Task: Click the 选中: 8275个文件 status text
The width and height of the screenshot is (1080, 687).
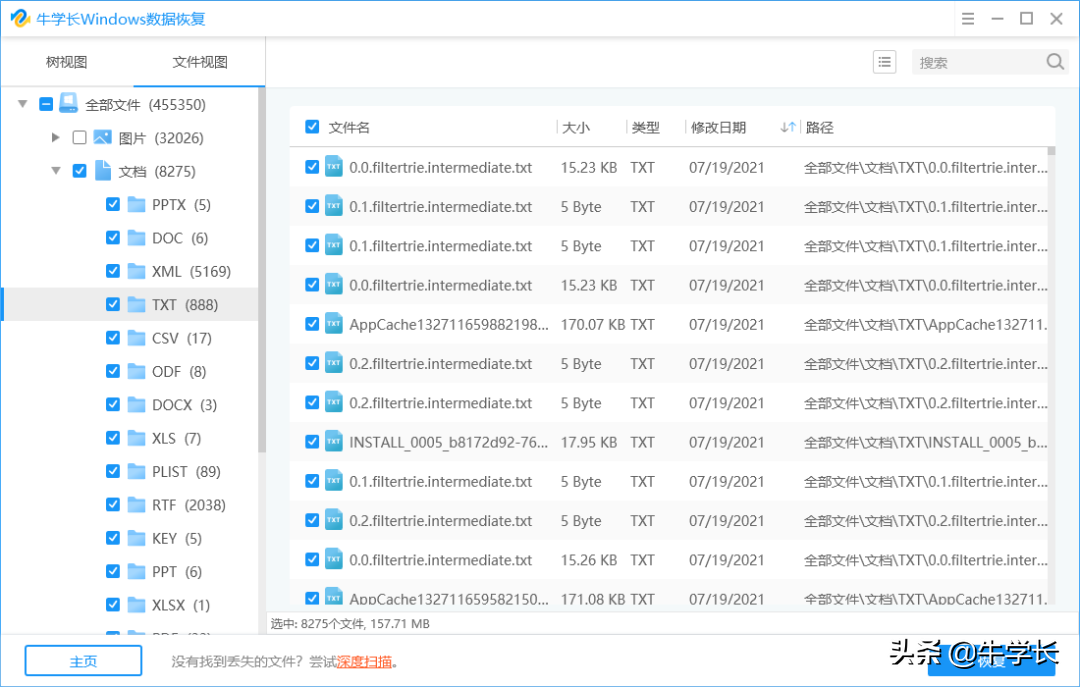Action: pyautogui.click(x=350, y=624)
